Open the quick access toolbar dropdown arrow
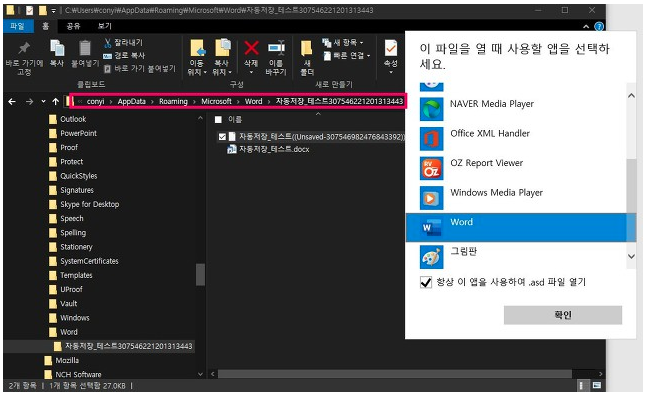This screenshot has height=394, width=651. click(54, 10)
